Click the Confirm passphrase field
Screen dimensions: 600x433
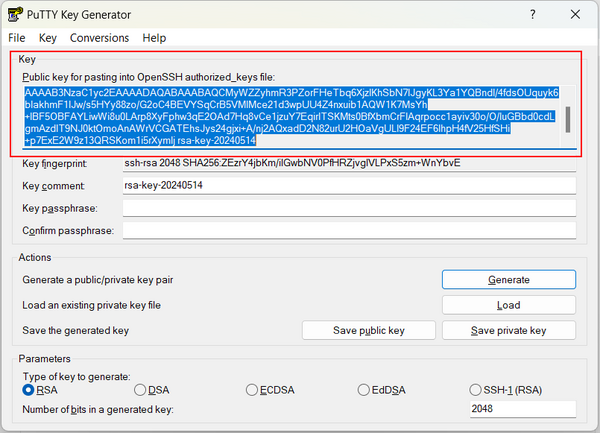pyautogui.click(x=349, y=231)
